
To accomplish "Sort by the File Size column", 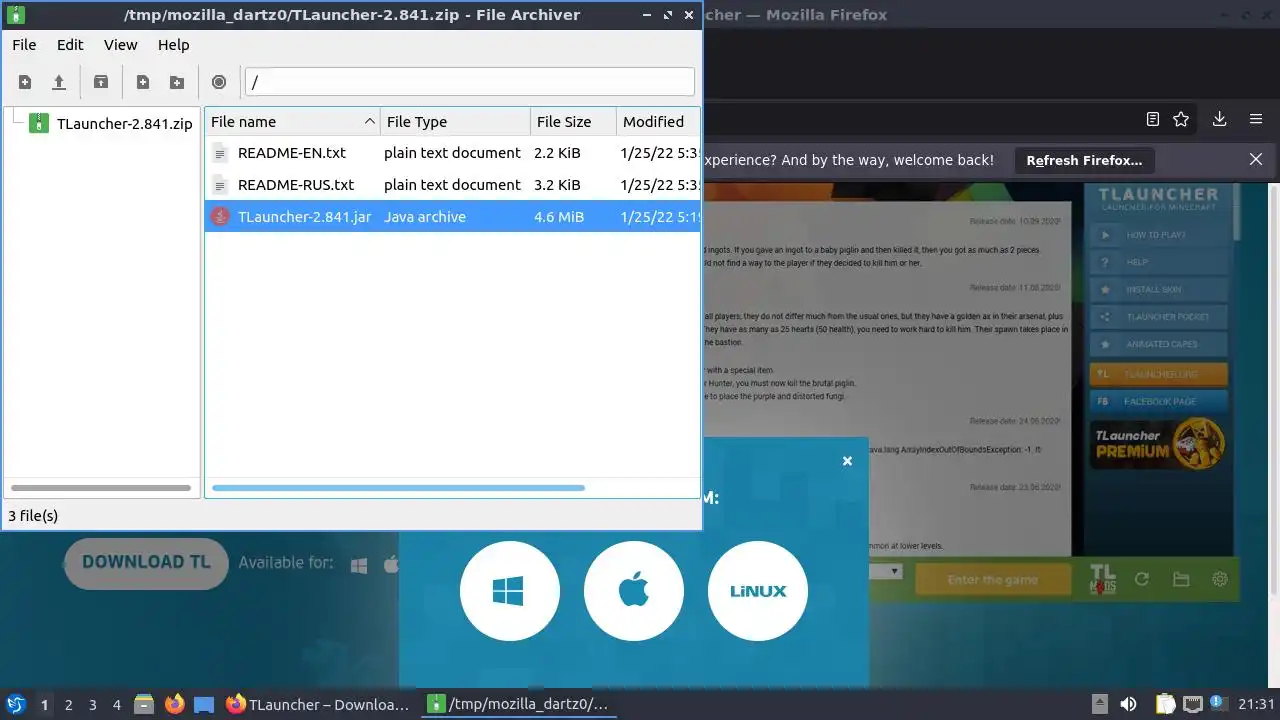I will [x=573, y=122].
